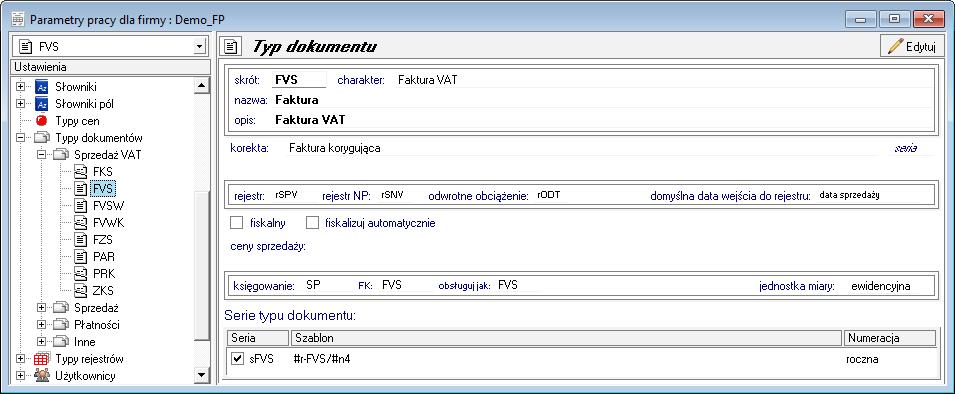Click the FVS document icon in tree

pyautogui.click(x=81, y=189)
